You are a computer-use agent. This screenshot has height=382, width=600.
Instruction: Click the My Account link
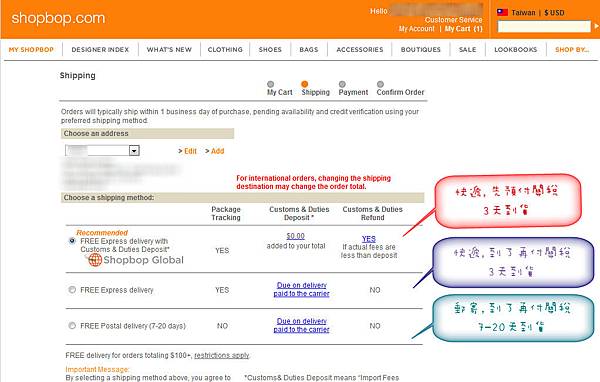[x=417, y=29]
